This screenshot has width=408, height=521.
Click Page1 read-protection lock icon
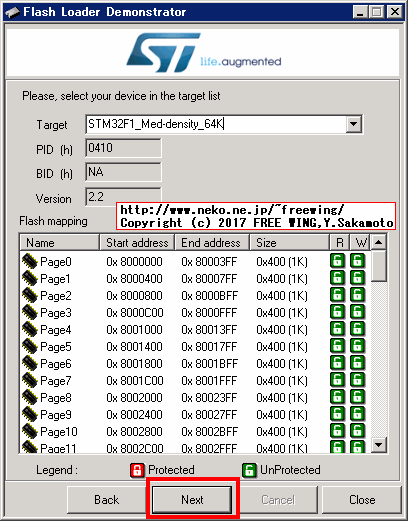pyautogui.click(x=337, y=278)
